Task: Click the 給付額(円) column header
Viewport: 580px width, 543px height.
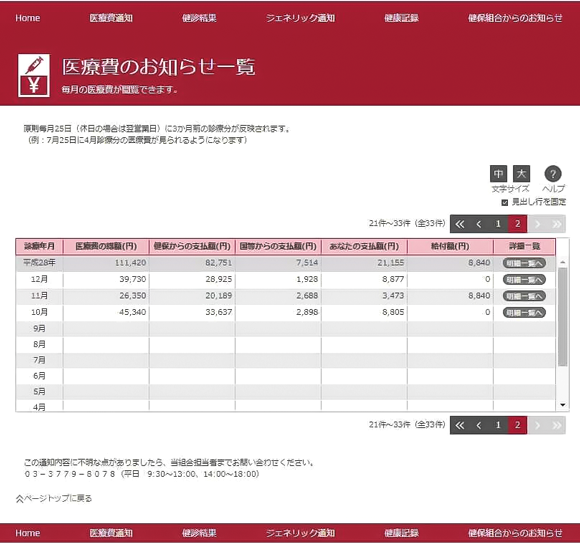Action: click(x=450, y=246)
